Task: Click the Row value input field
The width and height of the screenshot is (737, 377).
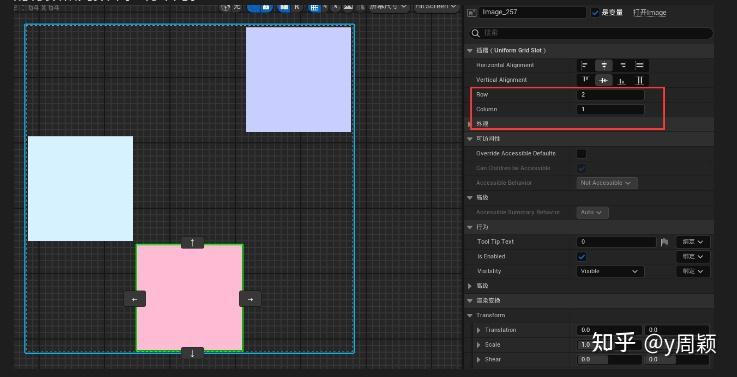Action: click(x=610, y=95)
